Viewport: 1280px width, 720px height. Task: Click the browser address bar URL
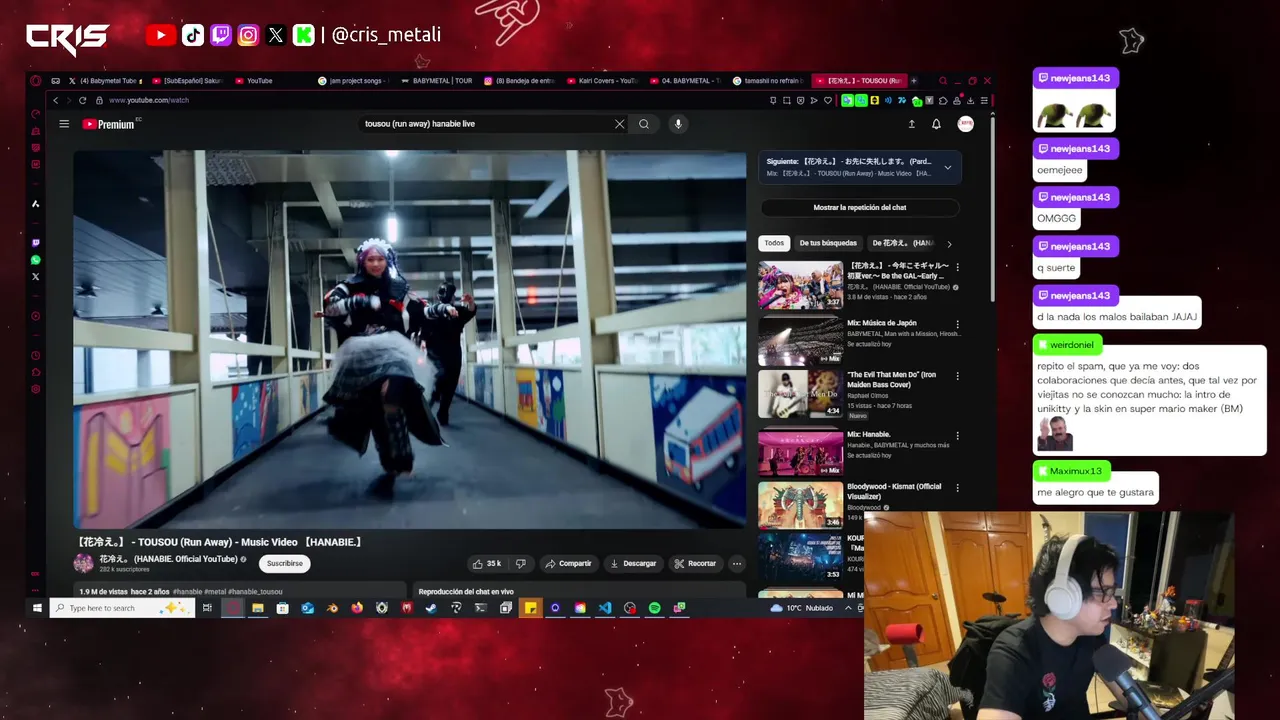tap(149, 100)
